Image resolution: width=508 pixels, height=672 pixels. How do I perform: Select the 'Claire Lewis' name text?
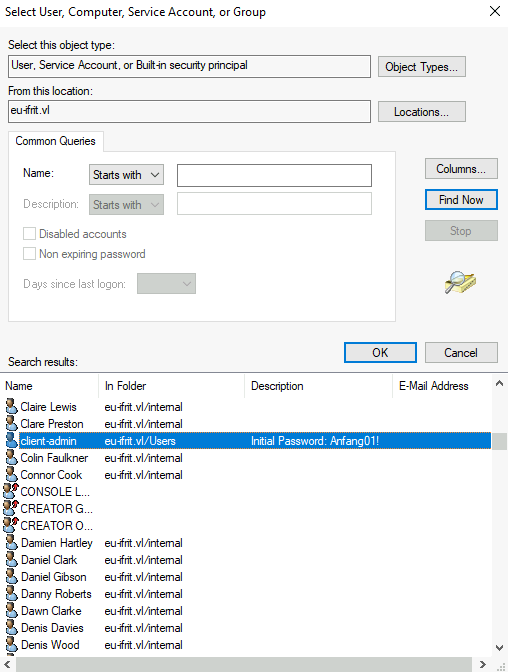point(48,407)
